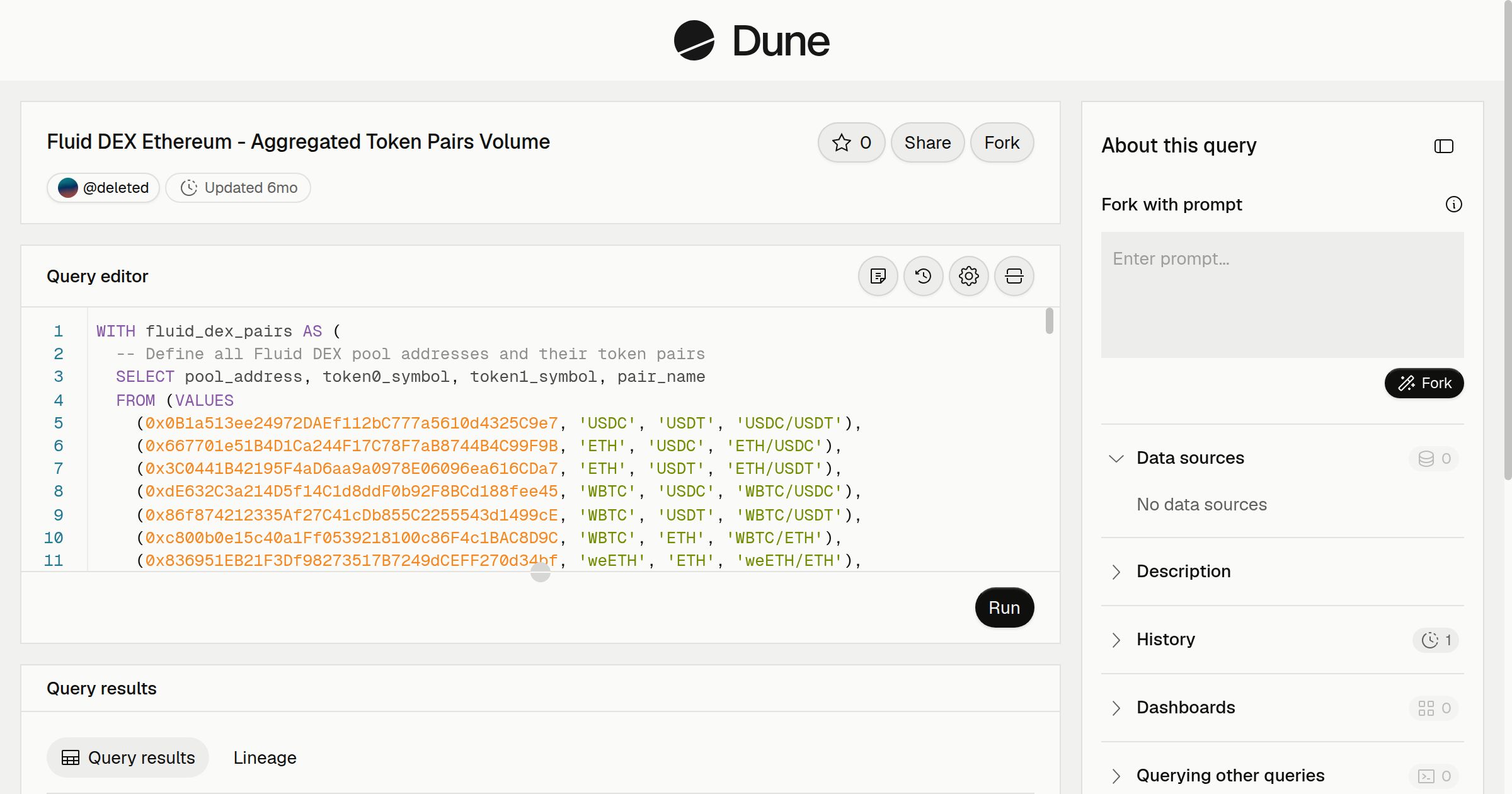This screenshot has height=794, width=1512.
Task: Click the FROM keyword on line 4
Action: click(135, 400)
